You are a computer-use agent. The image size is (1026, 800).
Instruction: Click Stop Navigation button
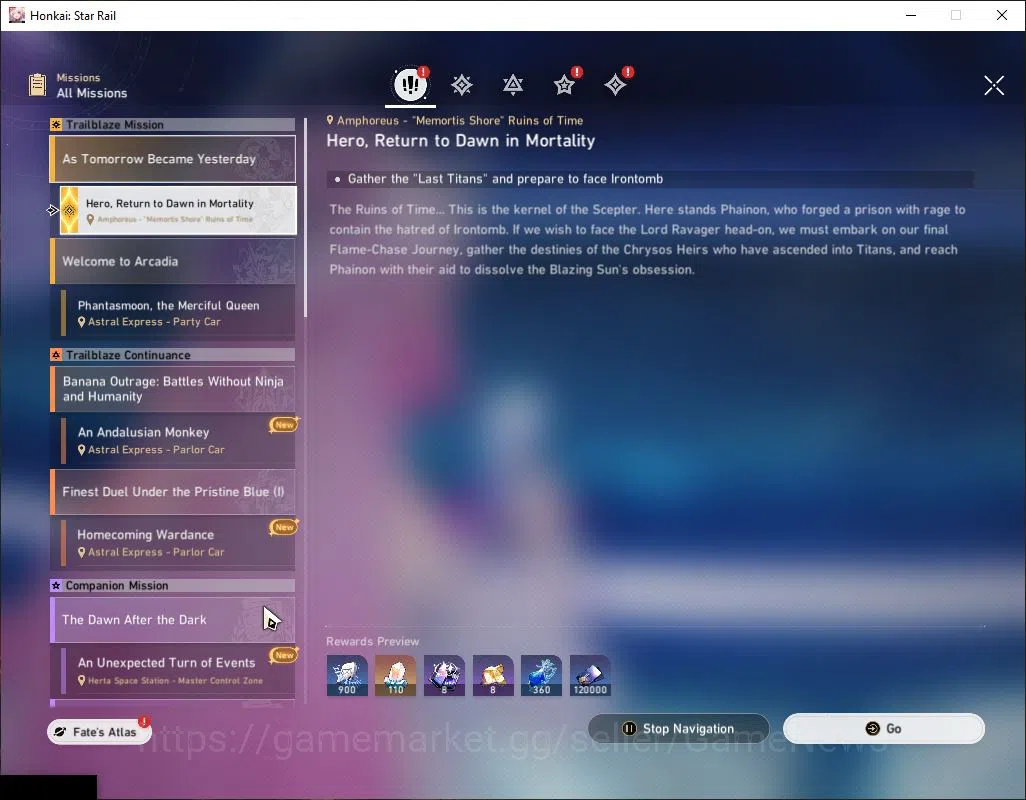pyautogui.click(x=679, y=728)
